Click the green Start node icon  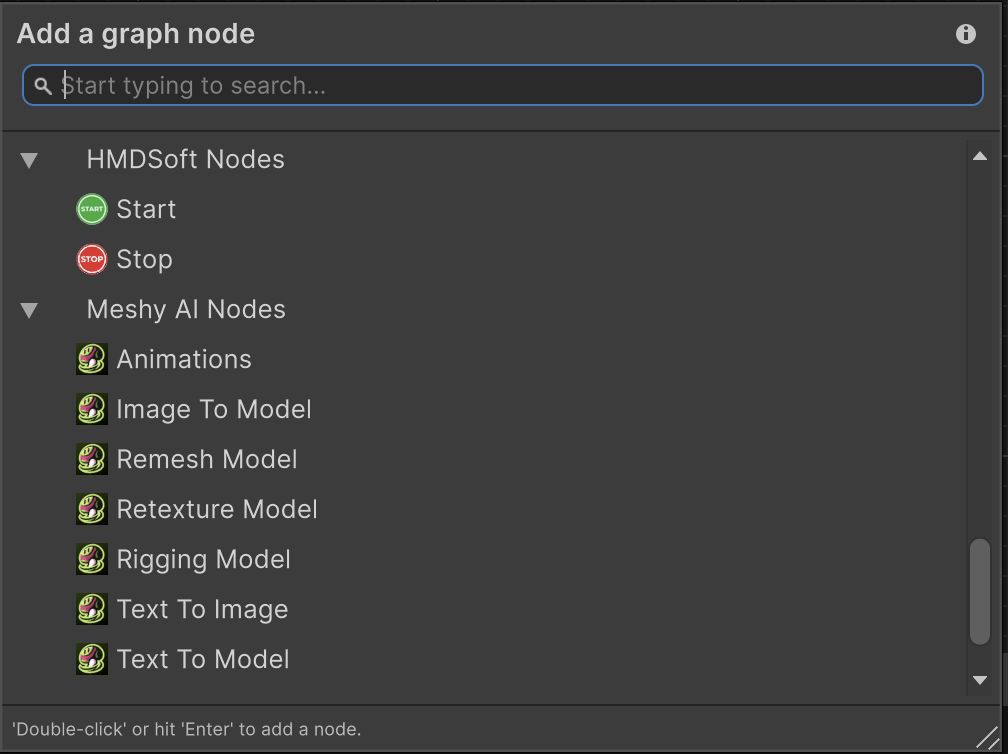[x=92, y=209]
